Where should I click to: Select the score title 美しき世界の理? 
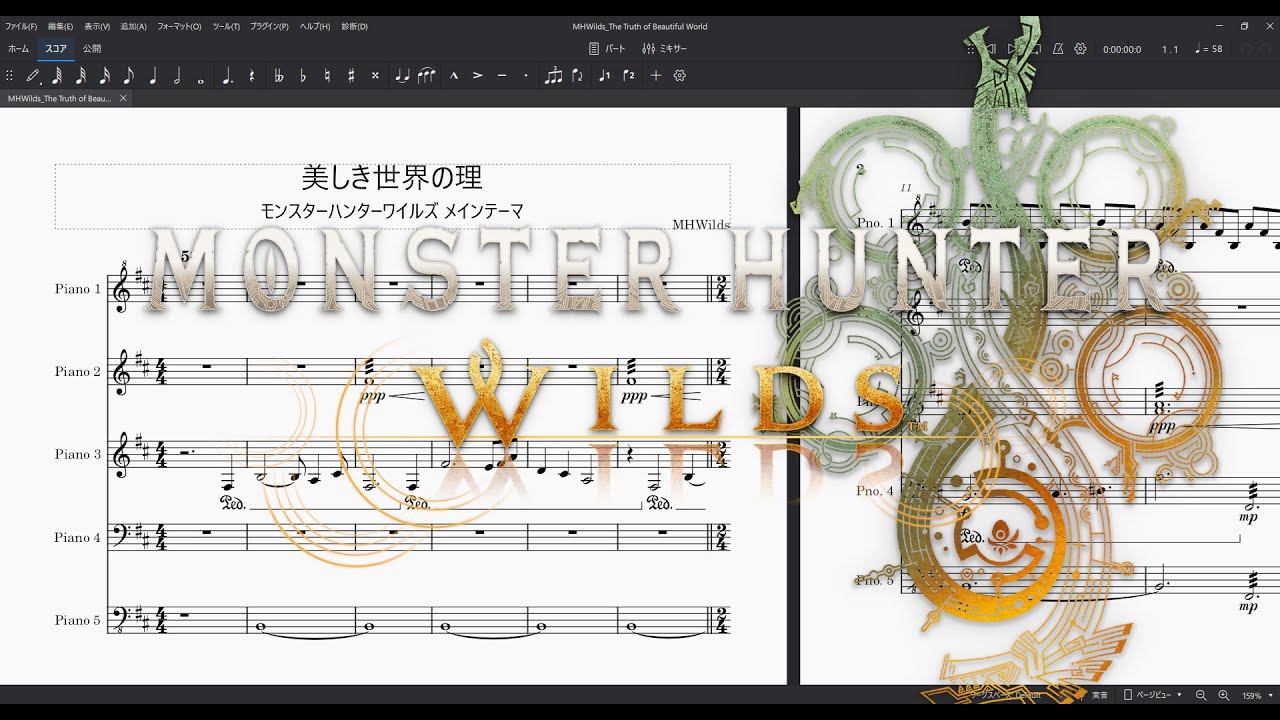392,178
